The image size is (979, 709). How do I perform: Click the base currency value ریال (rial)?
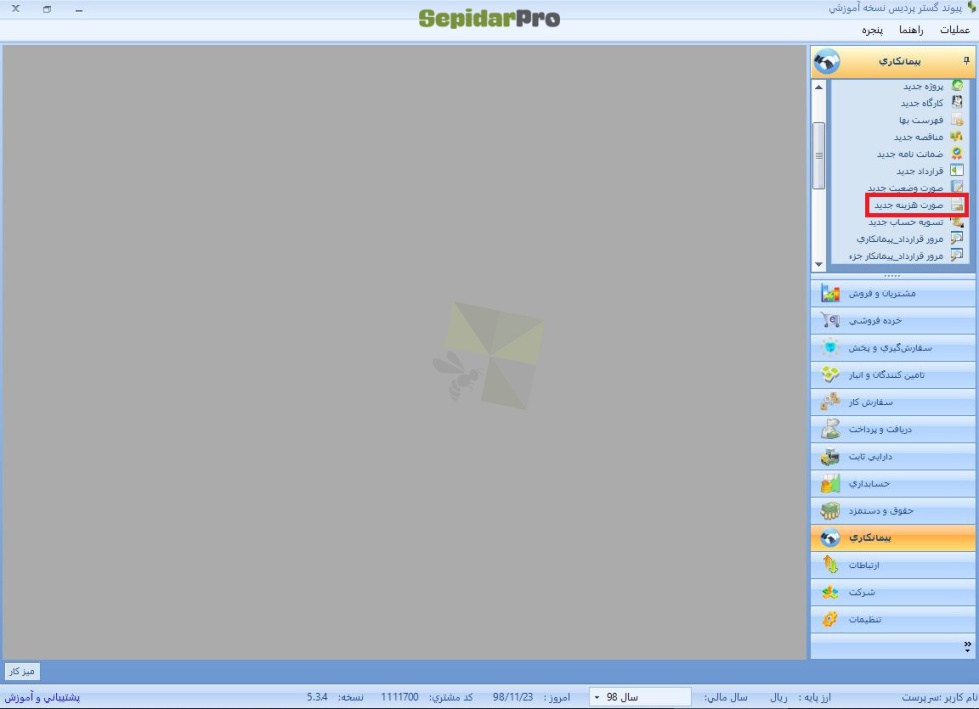click(779, 697)
